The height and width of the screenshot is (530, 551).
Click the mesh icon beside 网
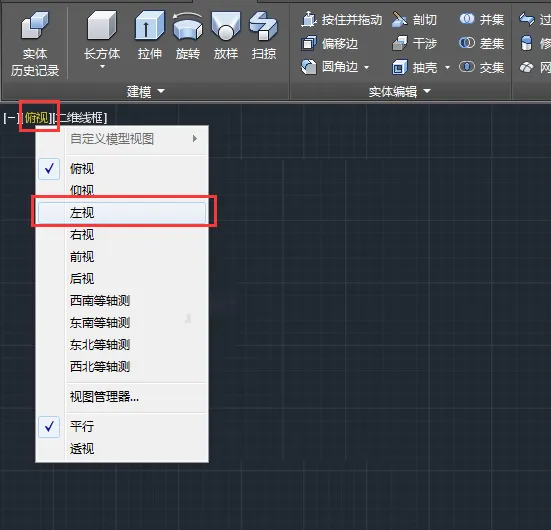coord(526,67)
